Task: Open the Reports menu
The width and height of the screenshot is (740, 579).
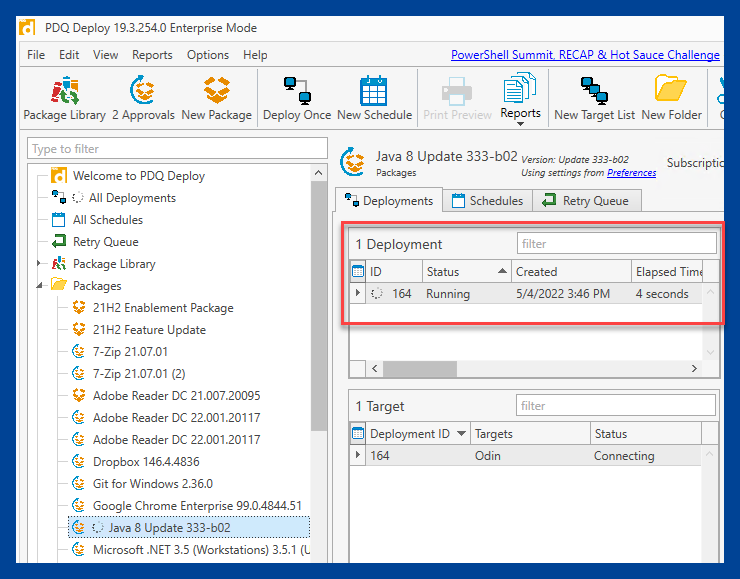Action: [x=152, y=55]
